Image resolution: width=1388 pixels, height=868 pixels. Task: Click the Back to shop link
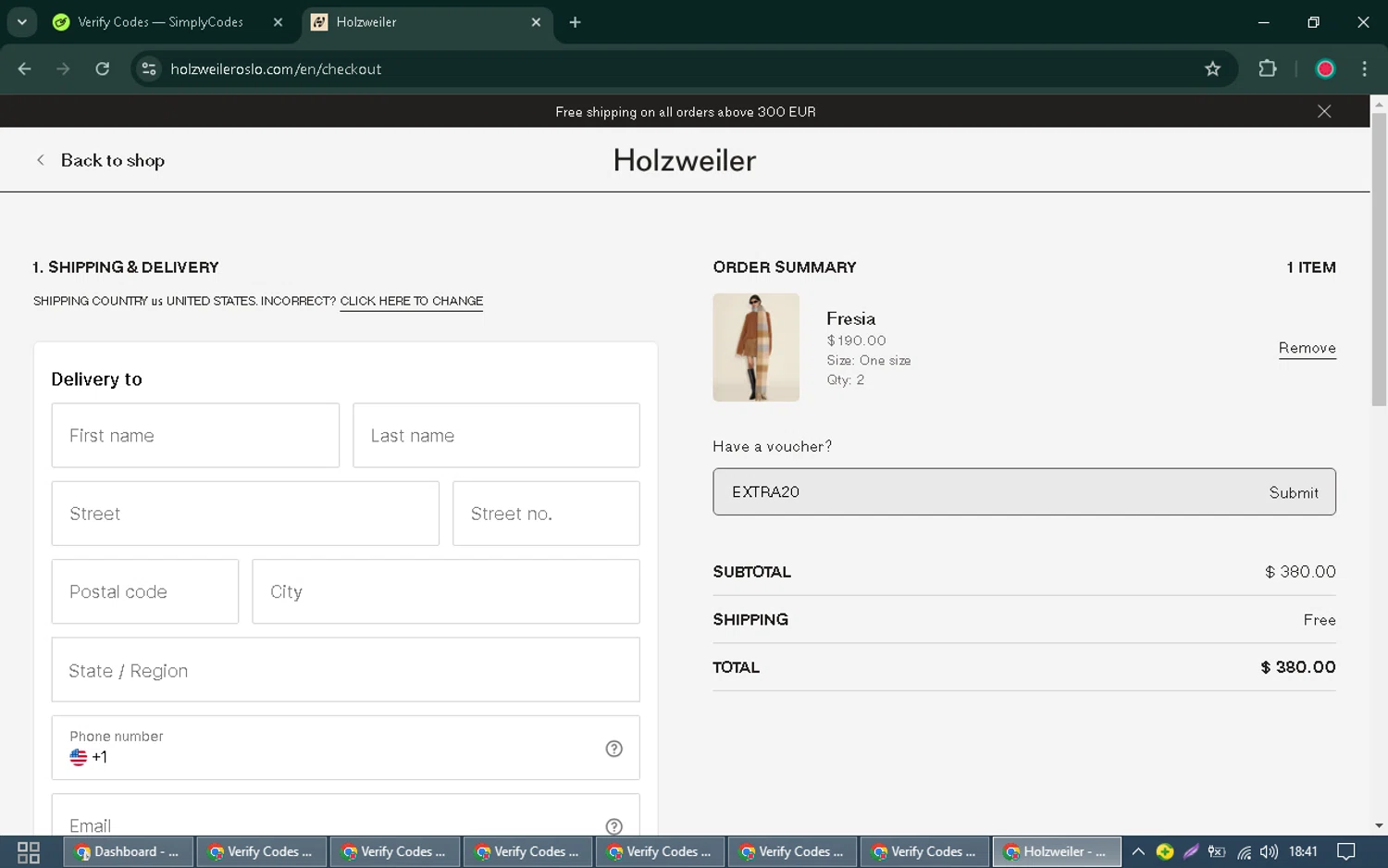(x=100, y=160)
